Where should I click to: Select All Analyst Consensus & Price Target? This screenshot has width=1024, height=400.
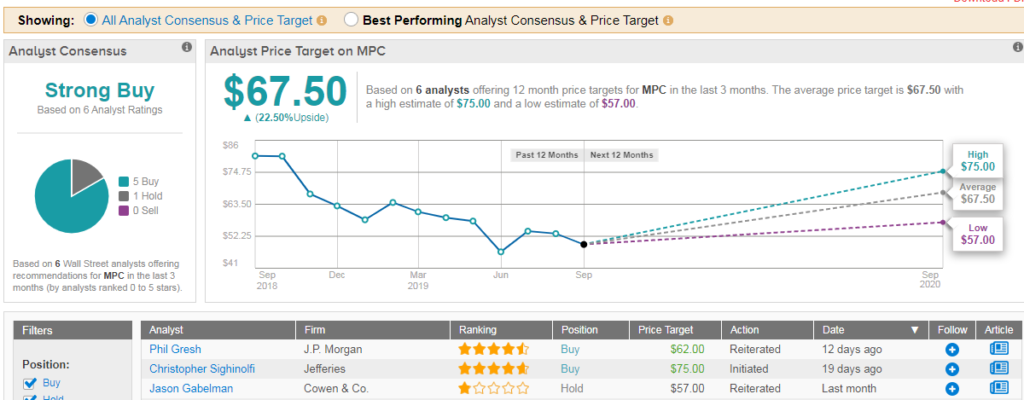point(93,20)
